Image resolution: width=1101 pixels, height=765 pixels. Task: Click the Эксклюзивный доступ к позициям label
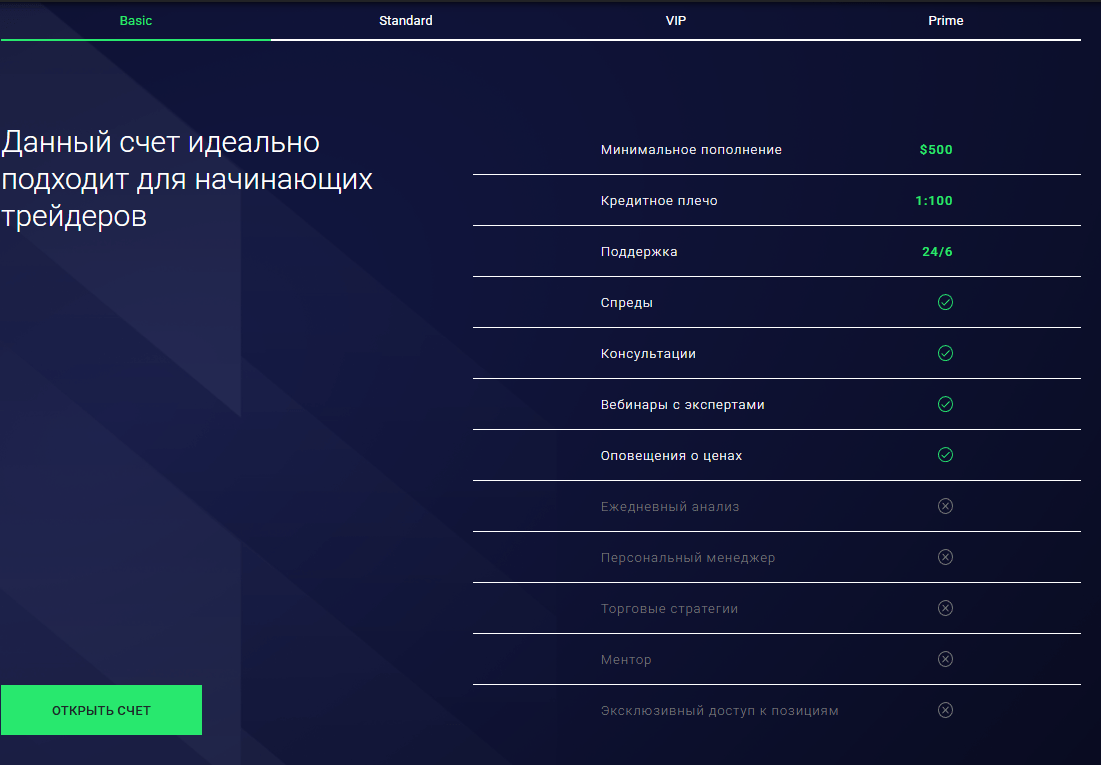click(x=719, y=711)
